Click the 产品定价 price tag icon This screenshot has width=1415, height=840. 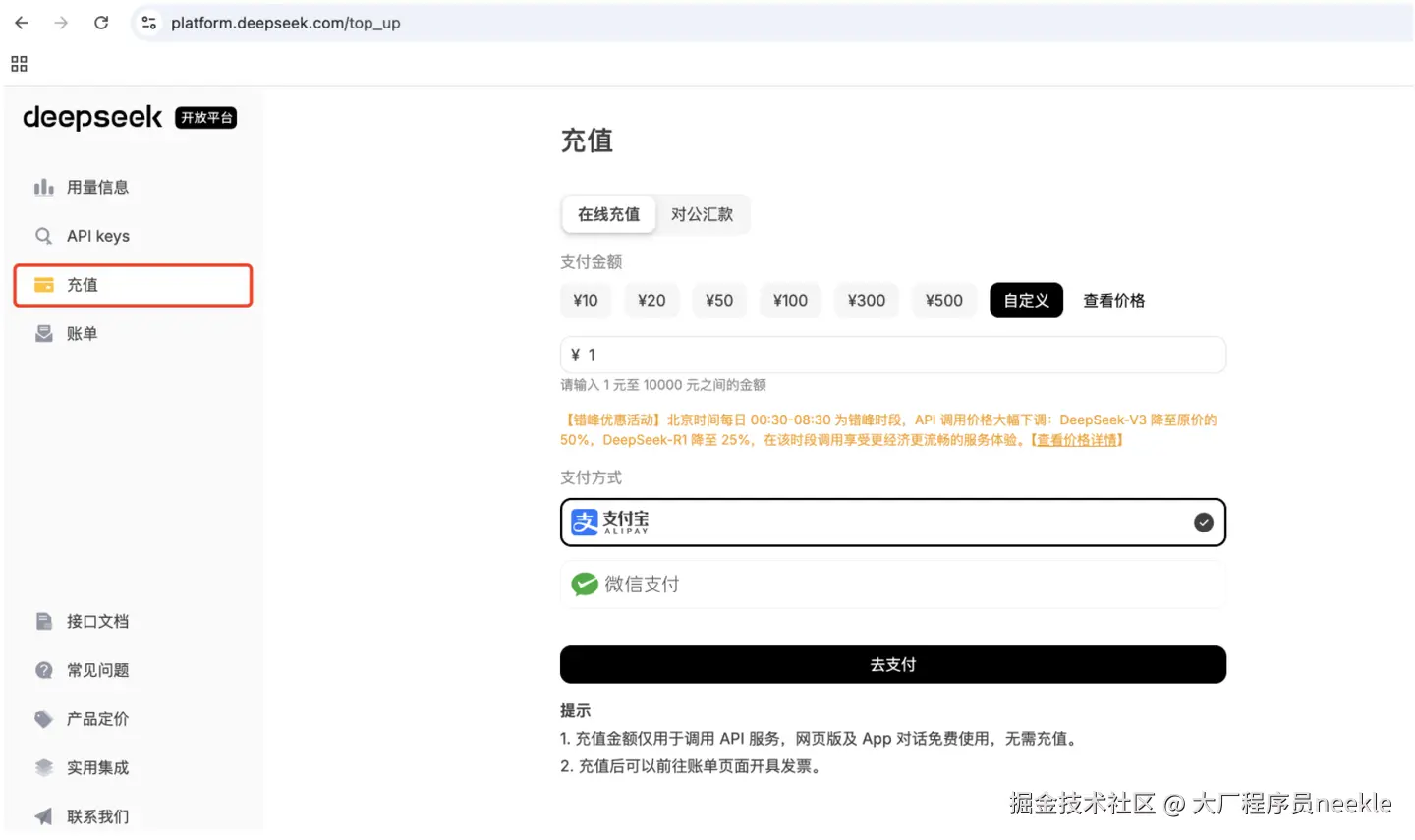44,719
